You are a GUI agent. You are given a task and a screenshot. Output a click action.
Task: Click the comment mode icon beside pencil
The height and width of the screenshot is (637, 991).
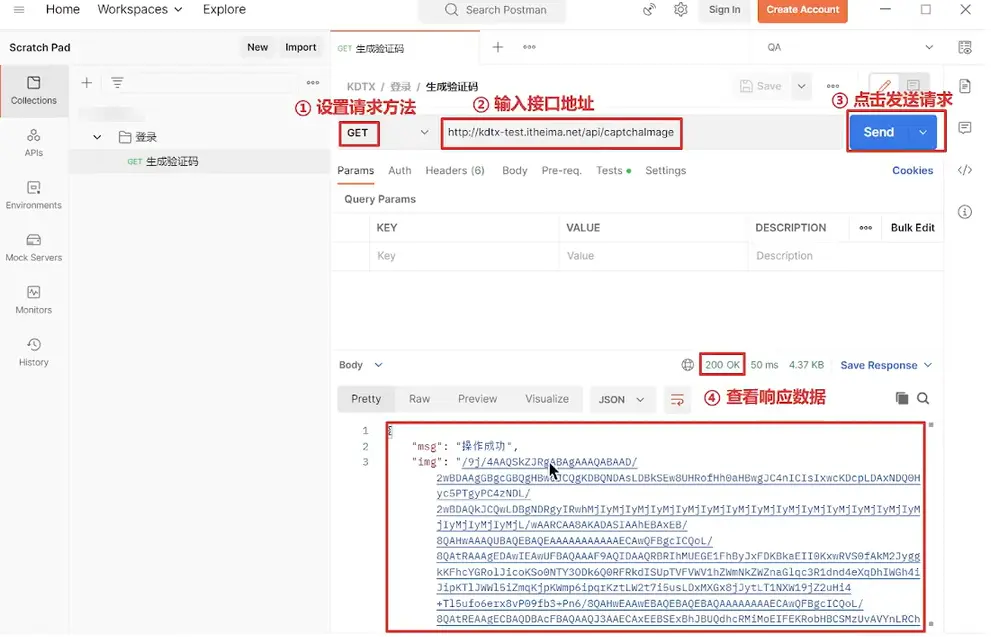pyautogui.click(x=913, y=86)
